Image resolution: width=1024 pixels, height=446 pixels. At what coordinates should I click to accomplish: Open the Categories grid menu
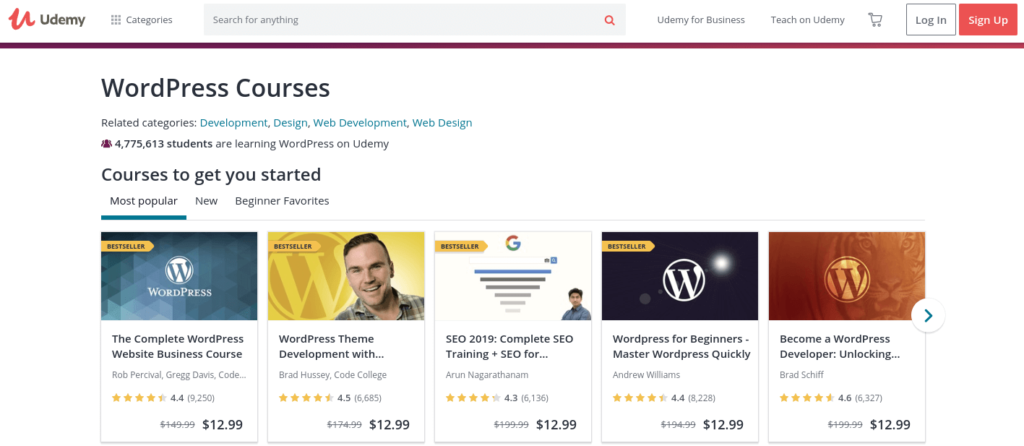tap(141, 20)
